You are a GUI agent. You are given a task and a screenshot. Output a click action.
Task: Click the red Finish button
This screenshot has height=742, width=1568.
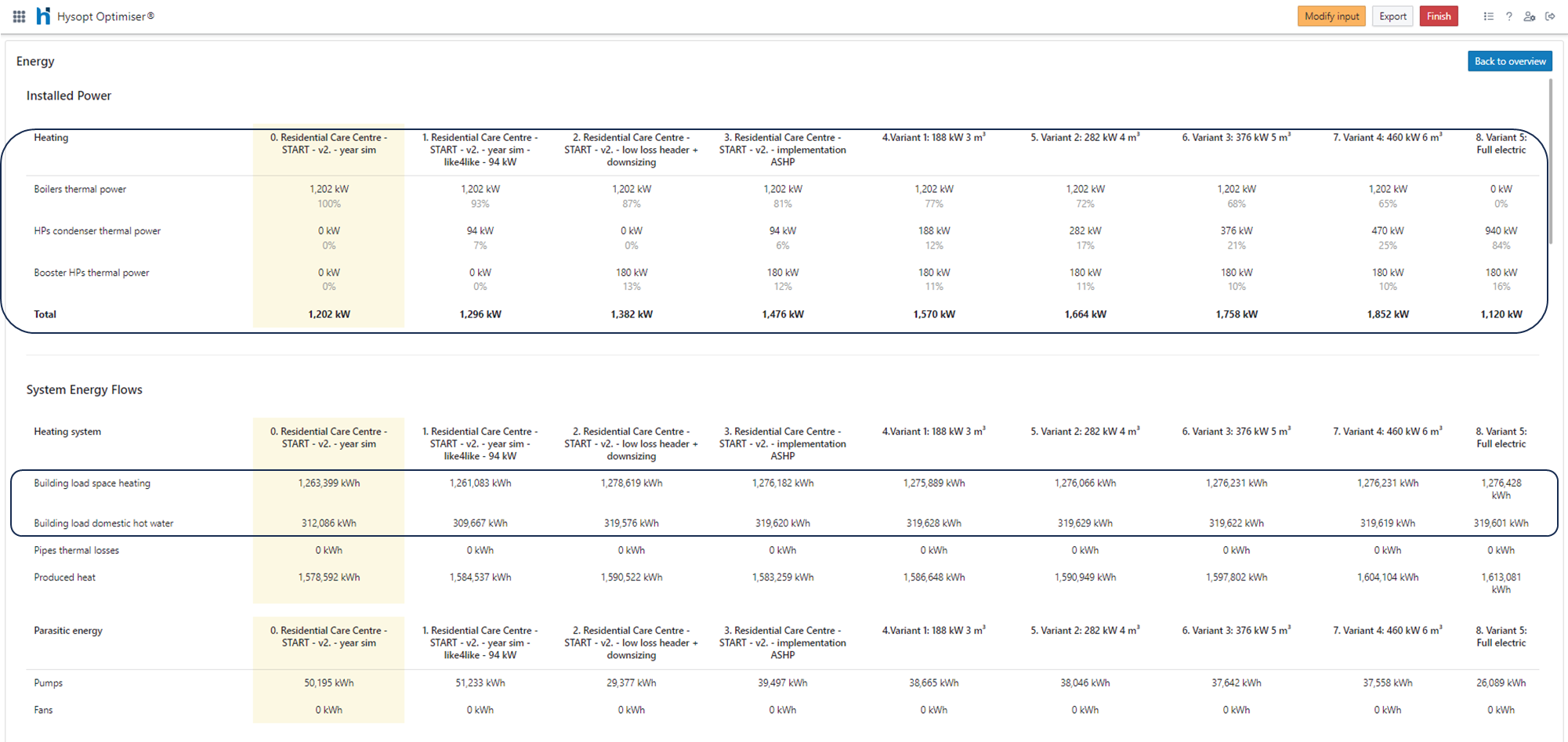point(1438,16)
